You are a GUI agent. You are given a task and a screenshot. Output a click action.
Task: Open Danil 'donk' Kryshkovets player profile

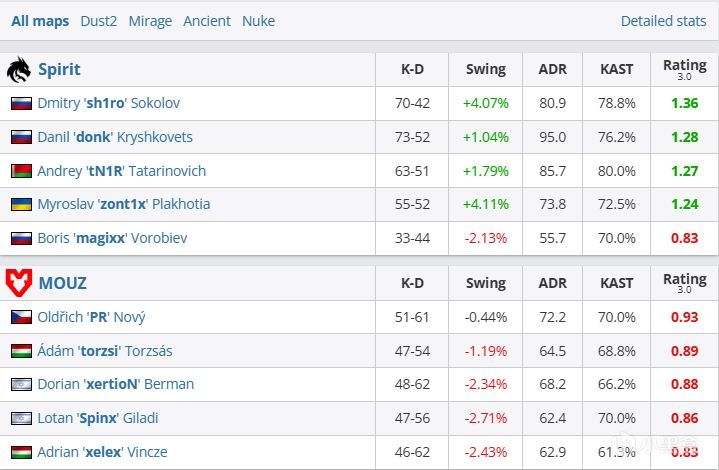tap(115, 137)
